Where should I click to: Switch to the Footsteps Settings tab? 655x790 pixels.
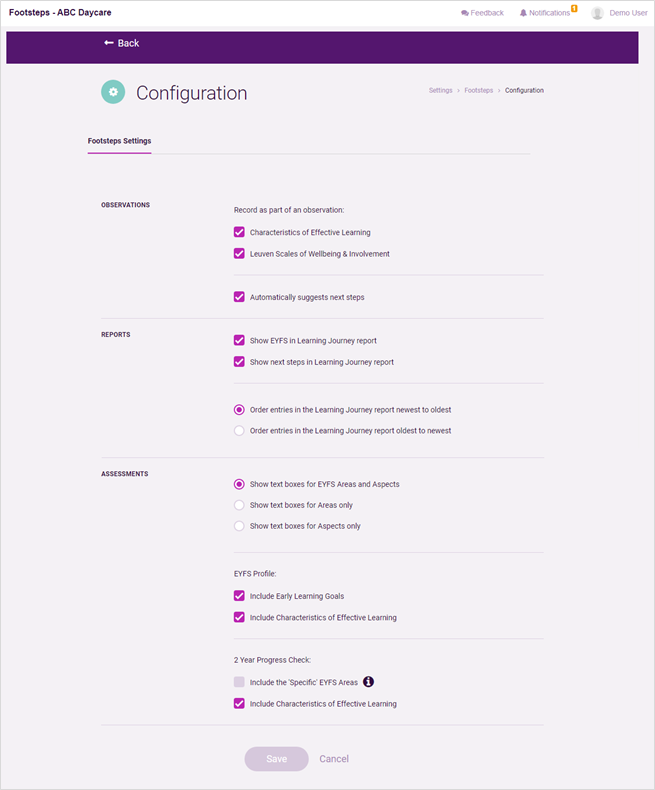pyautogui.click(x=119, y=141)
